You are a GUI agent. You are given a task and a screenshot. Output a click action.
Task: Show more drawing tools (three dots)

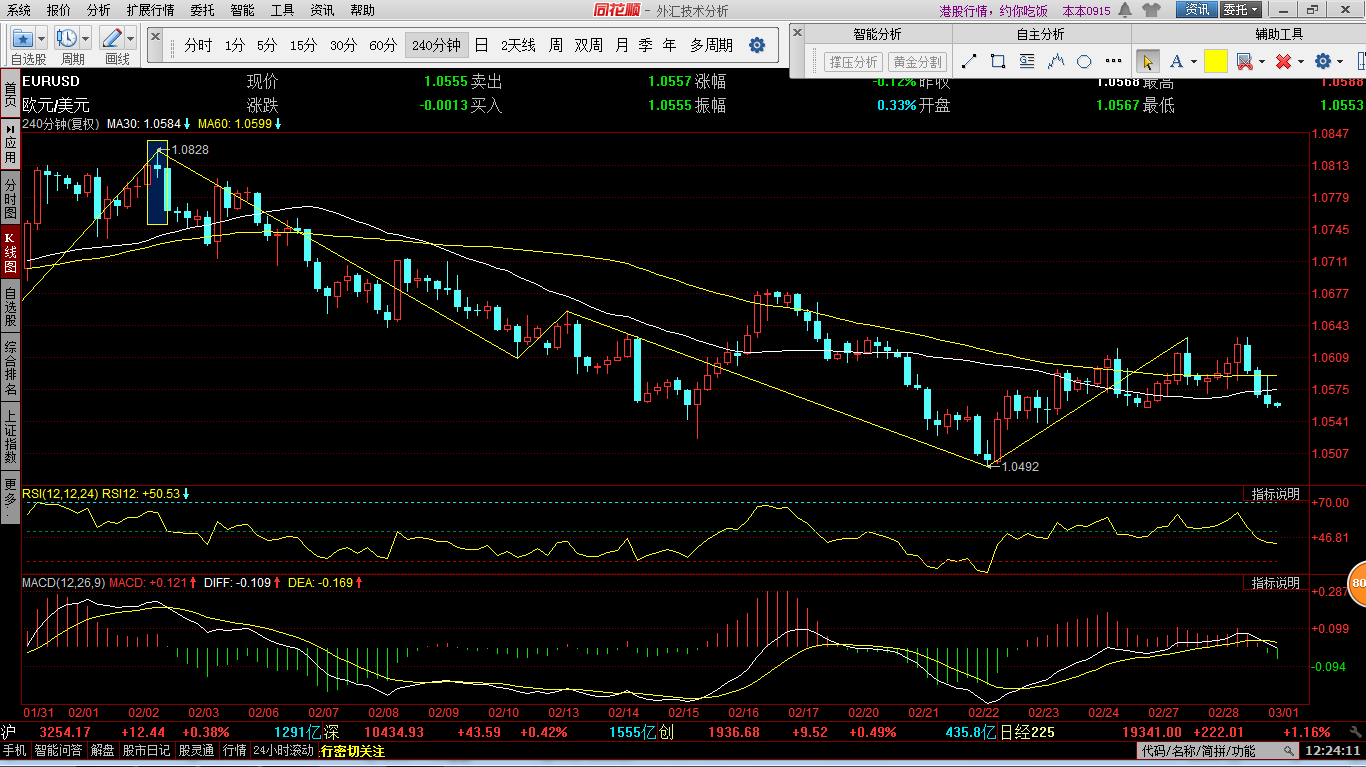coord(1112,62)
